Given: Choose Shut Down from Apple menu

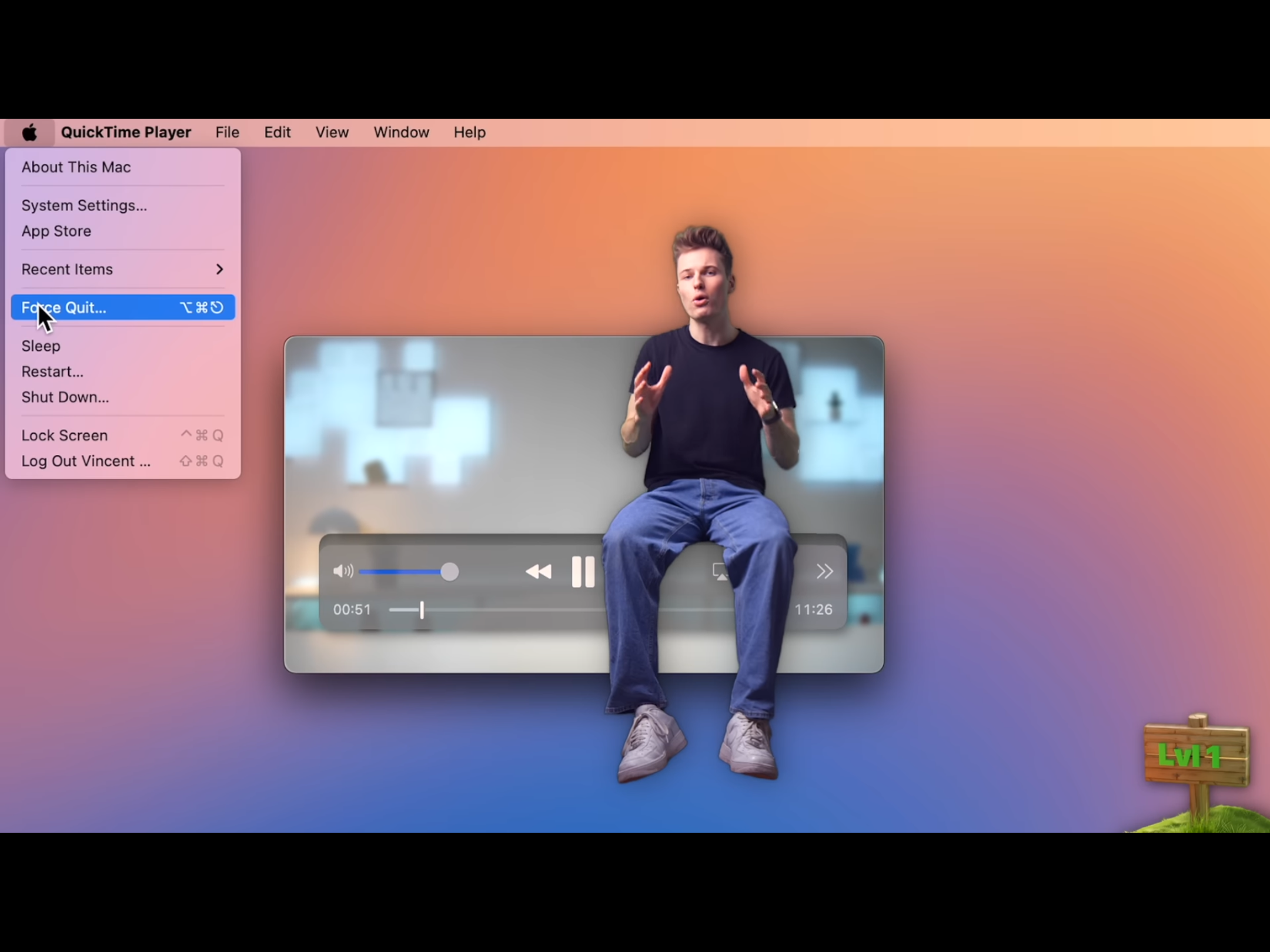Looking at the screenshot, I should (x=65, y=397).
